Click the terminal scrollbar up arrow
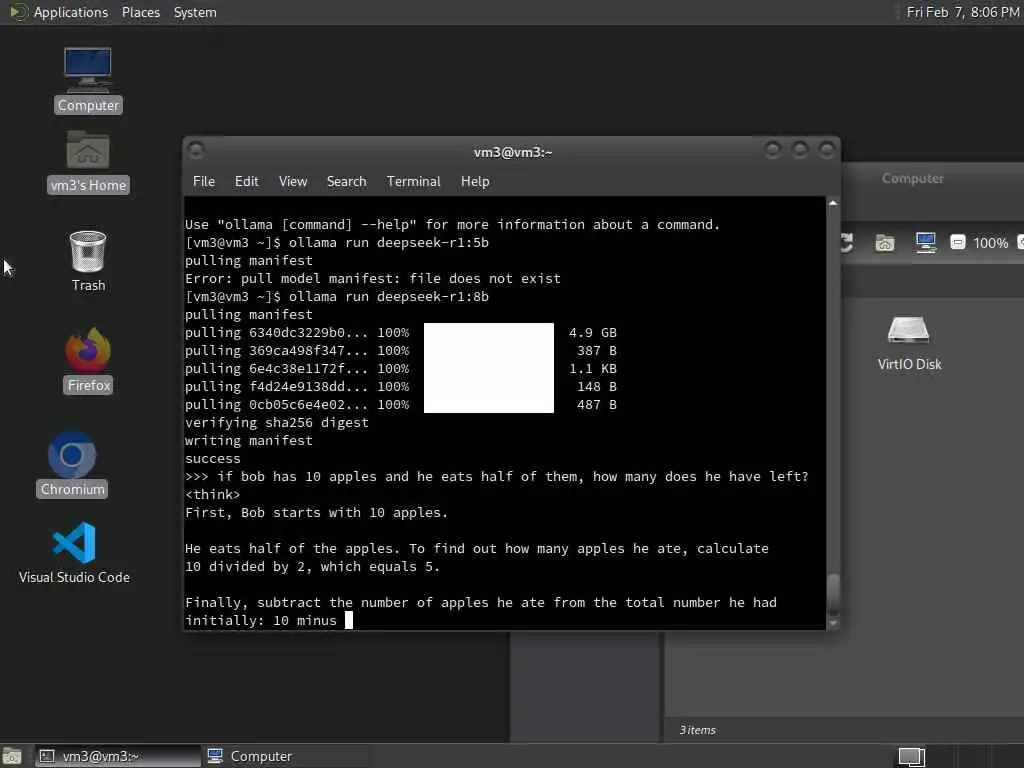This screenshot has width=1024, height=768. [833, 203]
